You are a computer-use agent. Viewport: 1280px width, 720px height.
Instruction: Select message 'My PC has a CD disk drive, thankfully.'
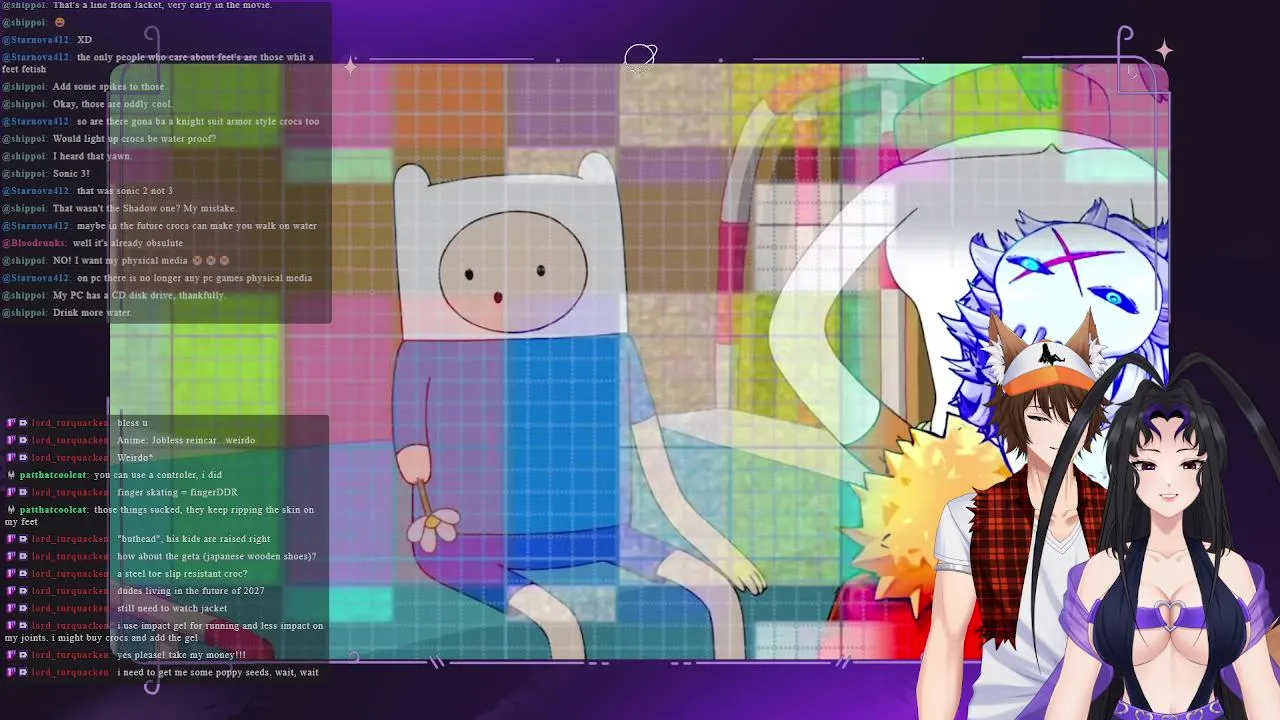(139, 296)
